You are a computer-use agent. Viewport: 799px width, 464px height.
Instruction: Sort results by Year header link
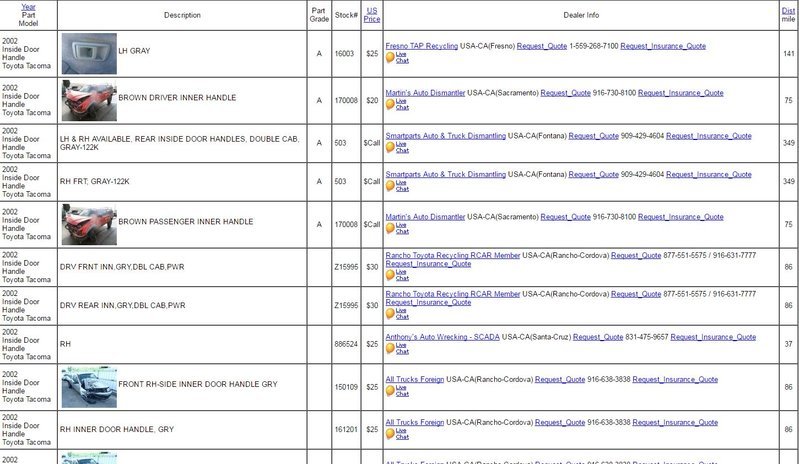pos(28,7)
